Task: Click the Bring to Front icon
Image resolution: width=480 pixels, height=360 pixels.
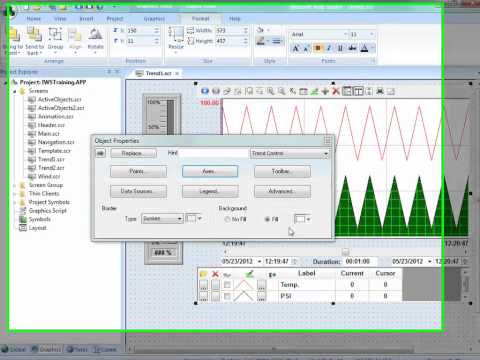Action: point(14,35)
